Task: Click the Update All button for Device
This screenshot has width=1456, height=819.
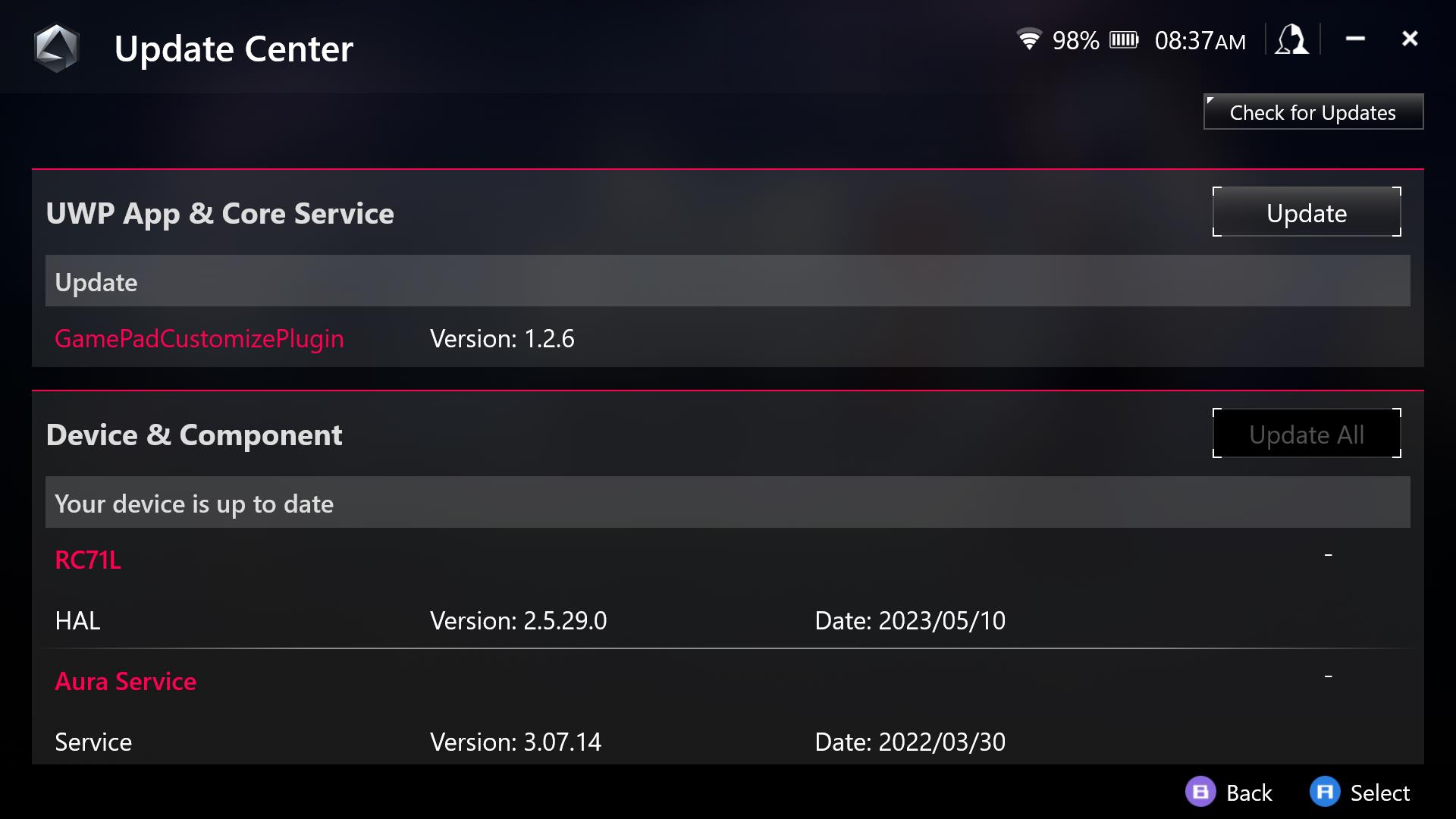Action: [1307, 433]
